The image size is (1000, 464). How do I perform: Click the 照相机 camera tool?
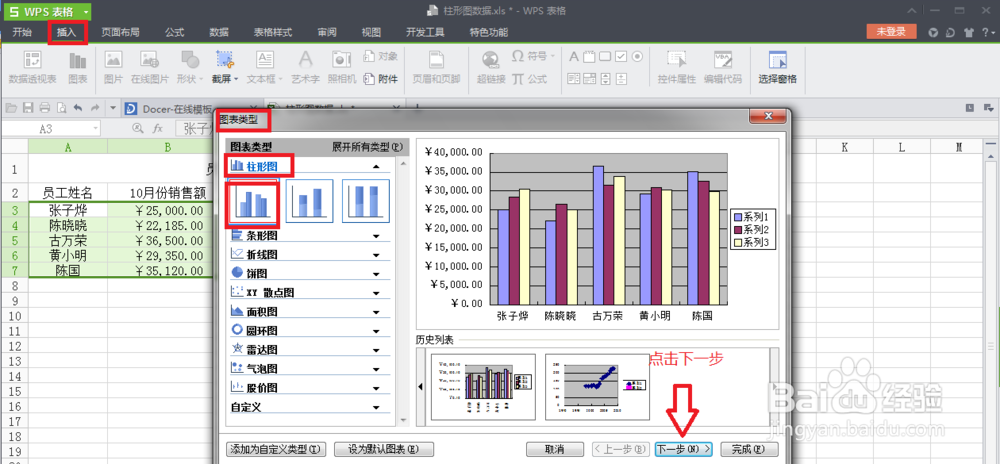coord(342,68)
